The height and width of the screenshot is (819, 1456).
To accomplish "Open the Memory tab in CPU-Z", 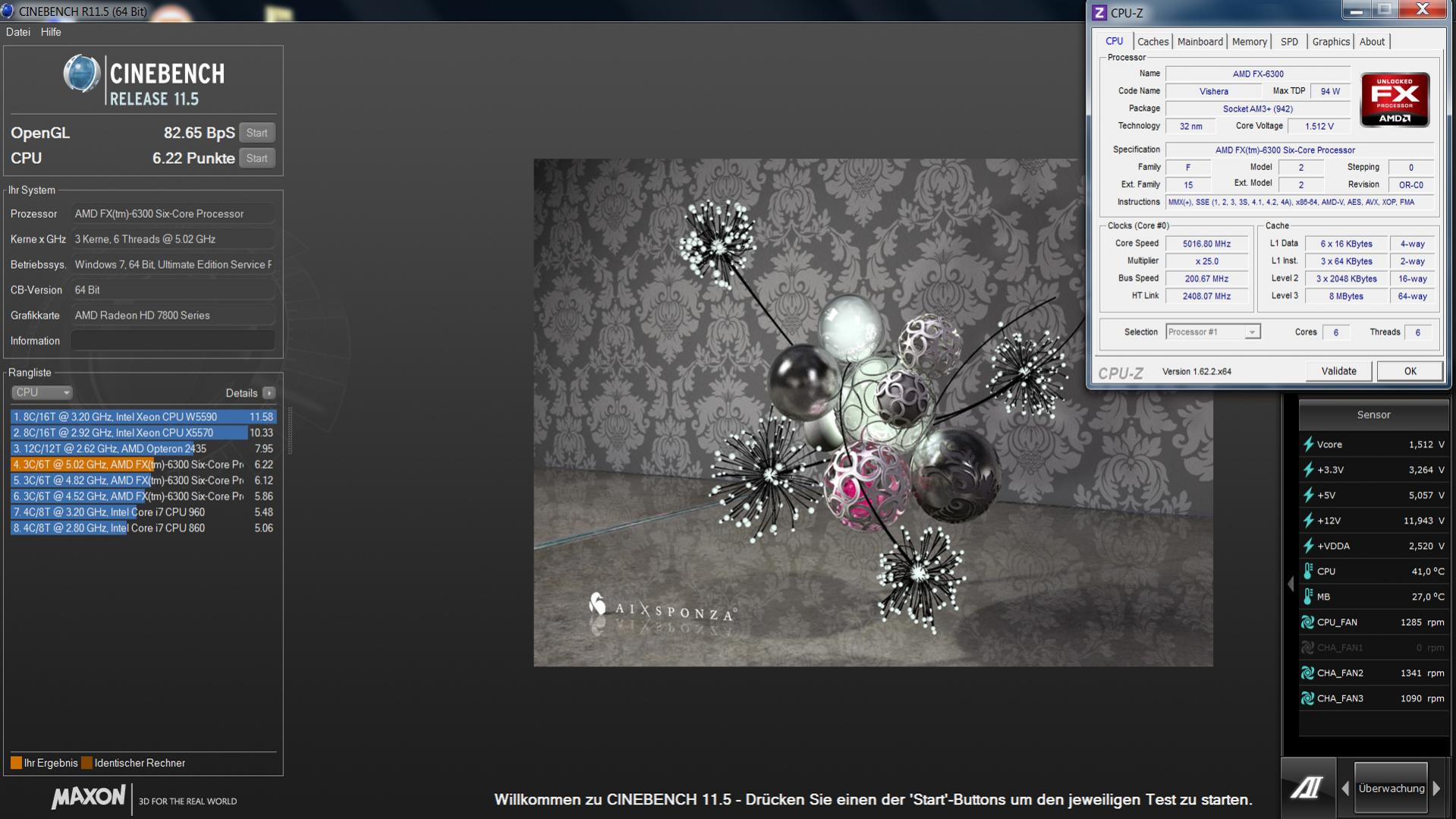I will 1249,42.
